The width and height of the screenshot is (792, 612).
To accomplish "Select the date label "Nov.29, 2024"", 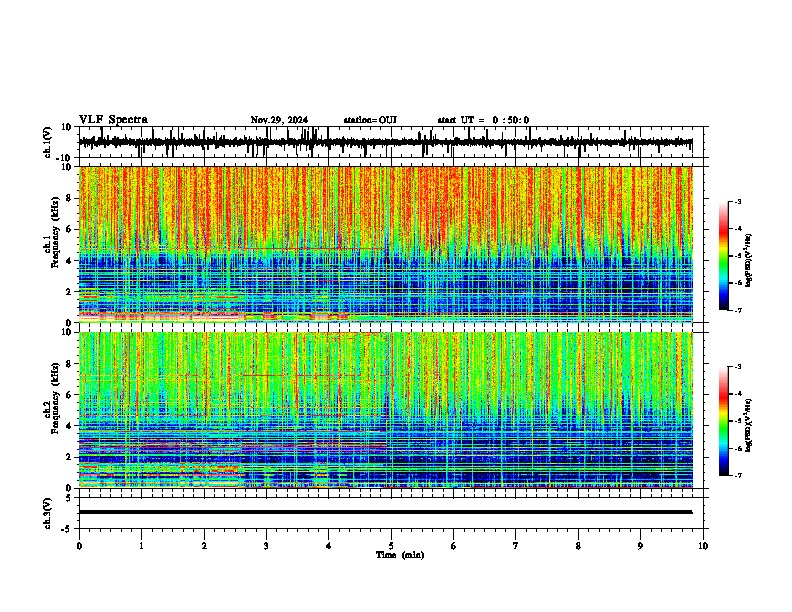I will pos(279,120).
